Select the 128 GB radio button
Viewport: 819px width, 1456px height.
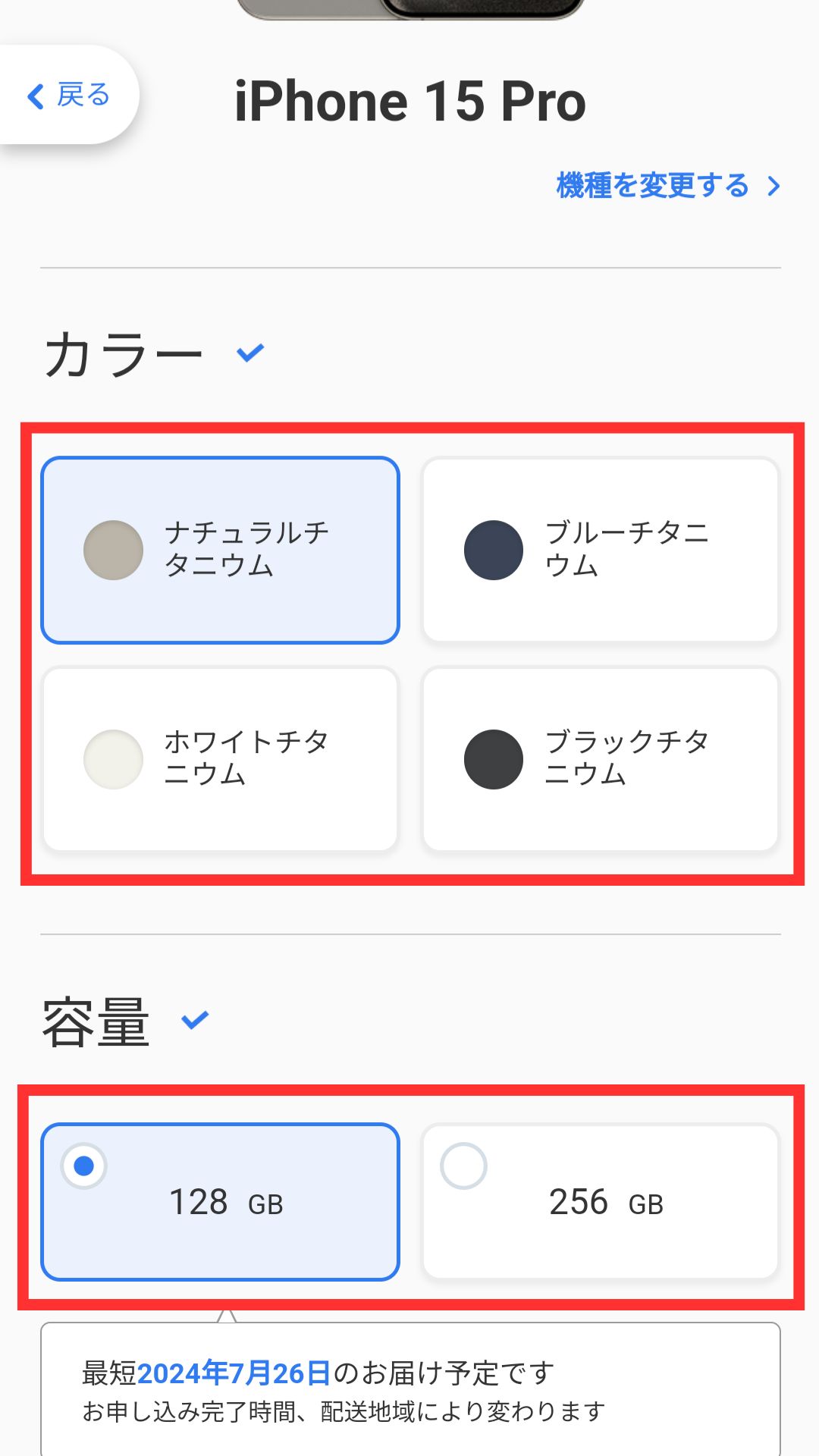click(84, 1166)
